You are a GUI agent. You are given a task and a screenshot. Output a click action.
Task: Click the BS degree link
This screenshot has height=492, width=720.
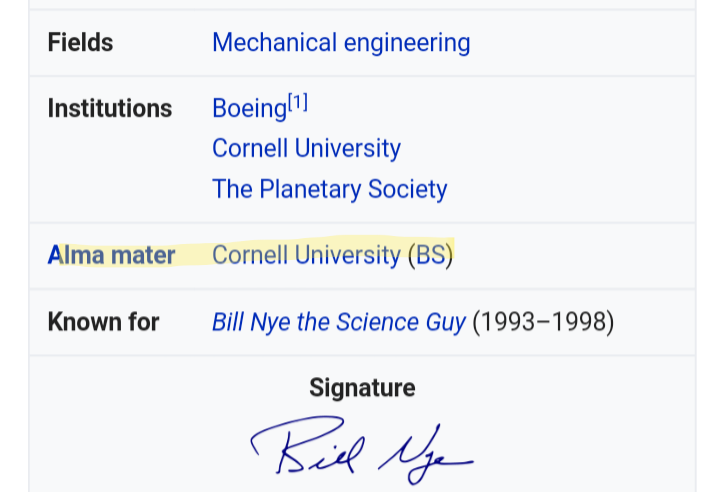tap(430, 255)
